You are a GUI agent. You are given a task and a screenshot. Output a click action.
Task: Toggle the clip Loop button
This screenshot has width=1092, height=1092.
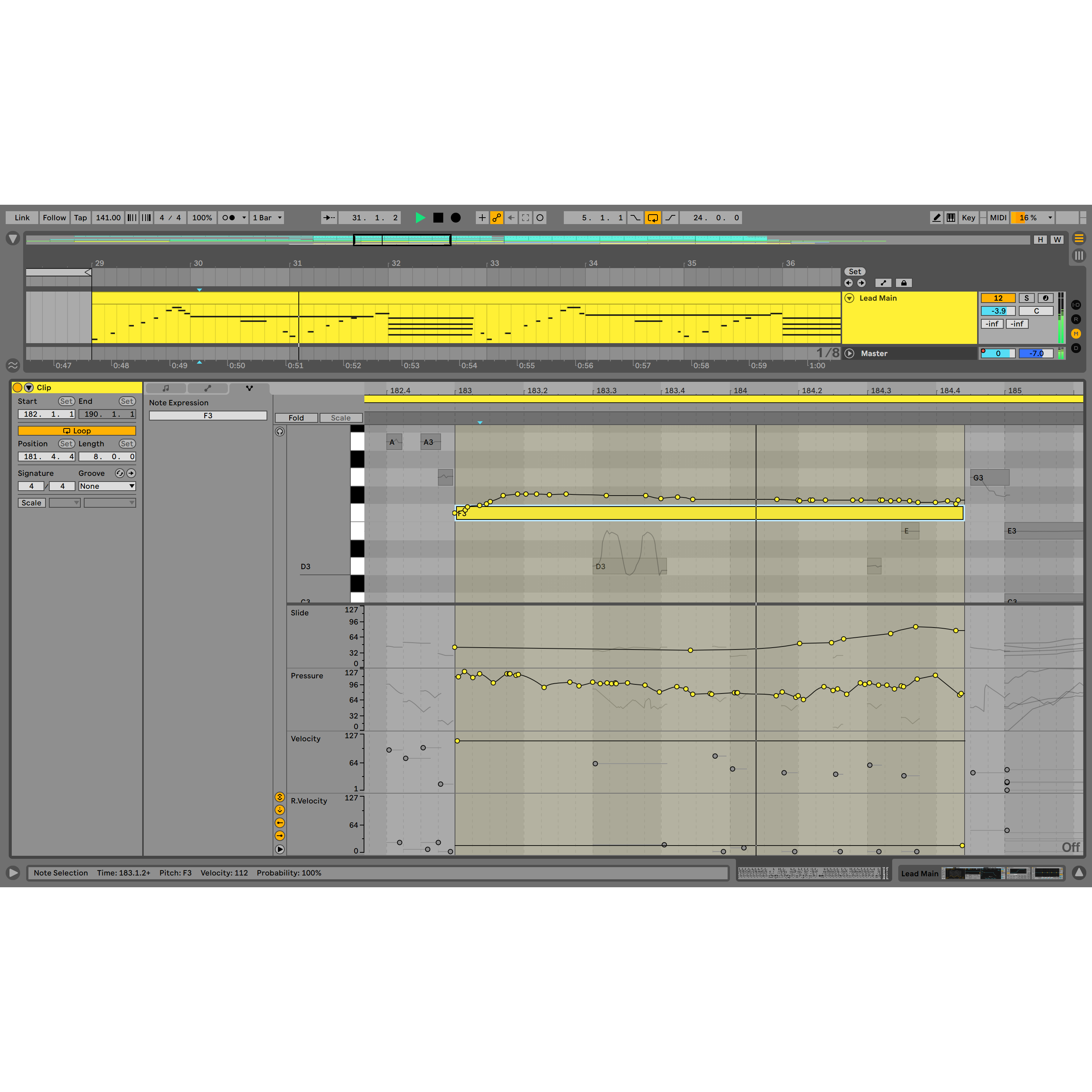coord(77,431)
